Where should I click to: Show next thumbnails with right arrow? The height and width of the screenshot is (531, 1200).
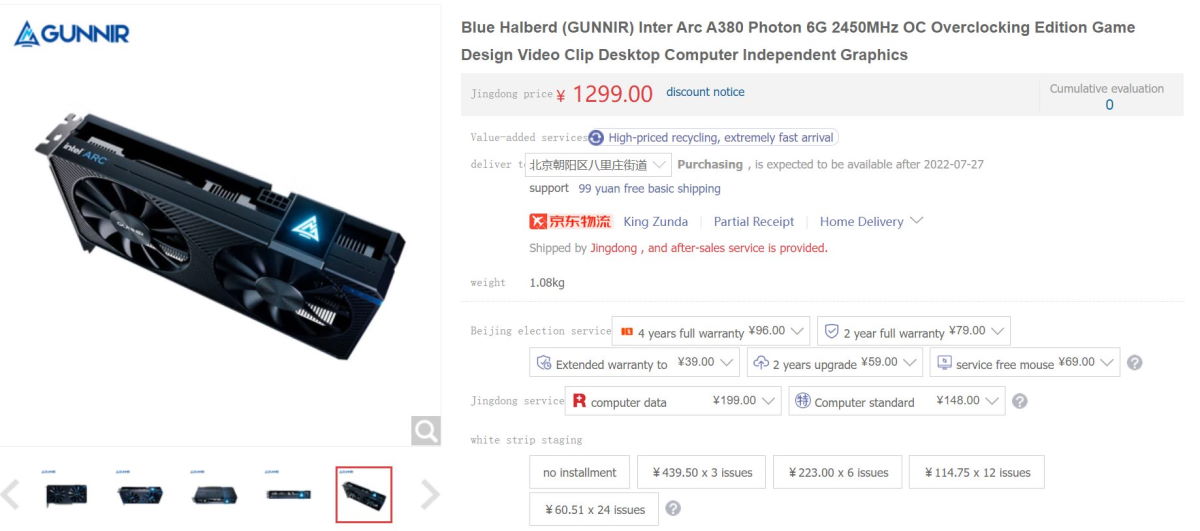[x=429, y=494]
